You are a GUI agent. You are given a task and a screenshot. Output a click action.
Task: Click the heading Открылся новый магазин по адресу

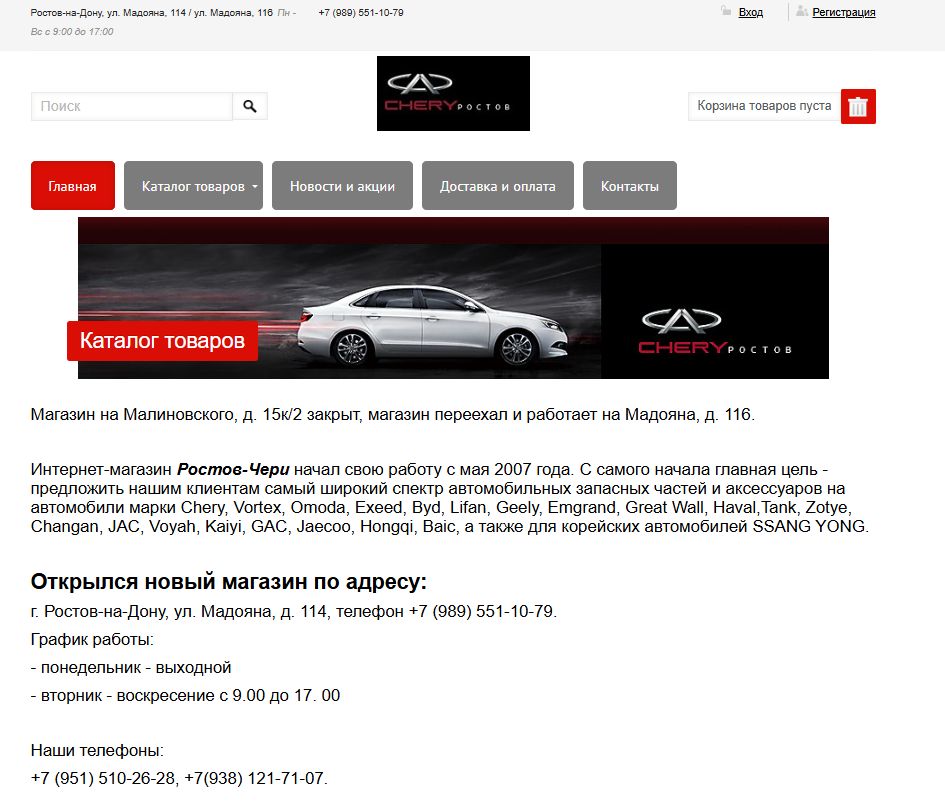coord(228,582)
